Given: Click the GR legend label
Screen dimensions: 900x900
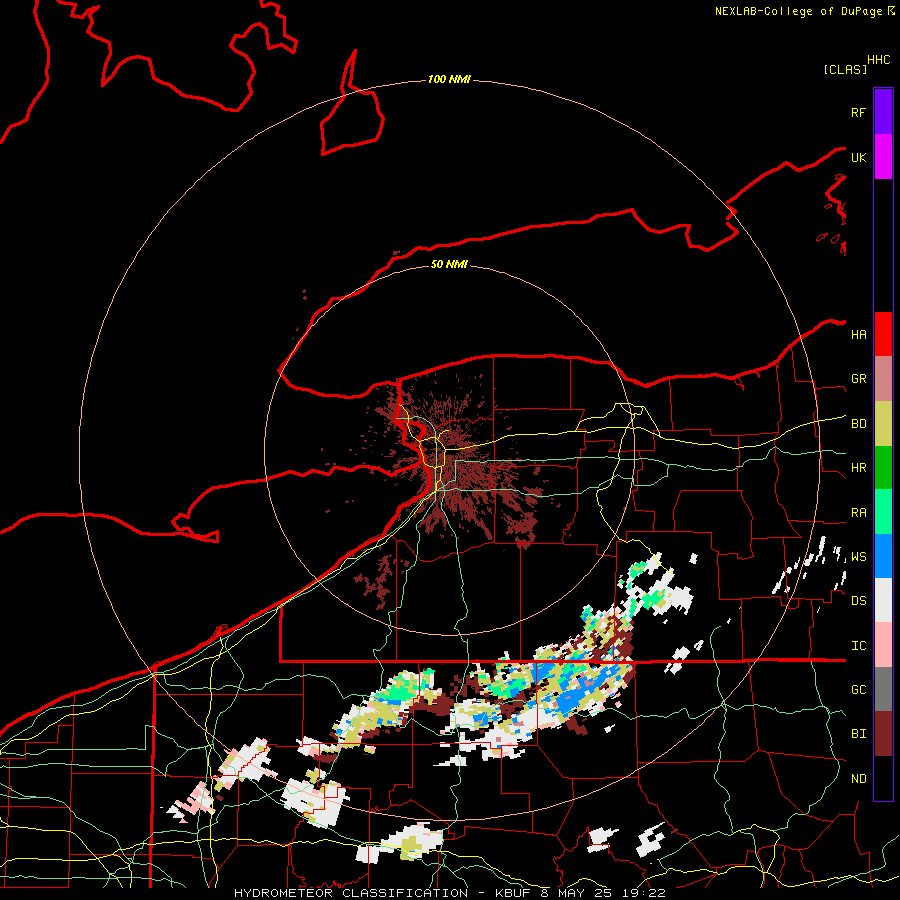Looking at the screenshot, I should click(858, 379).
